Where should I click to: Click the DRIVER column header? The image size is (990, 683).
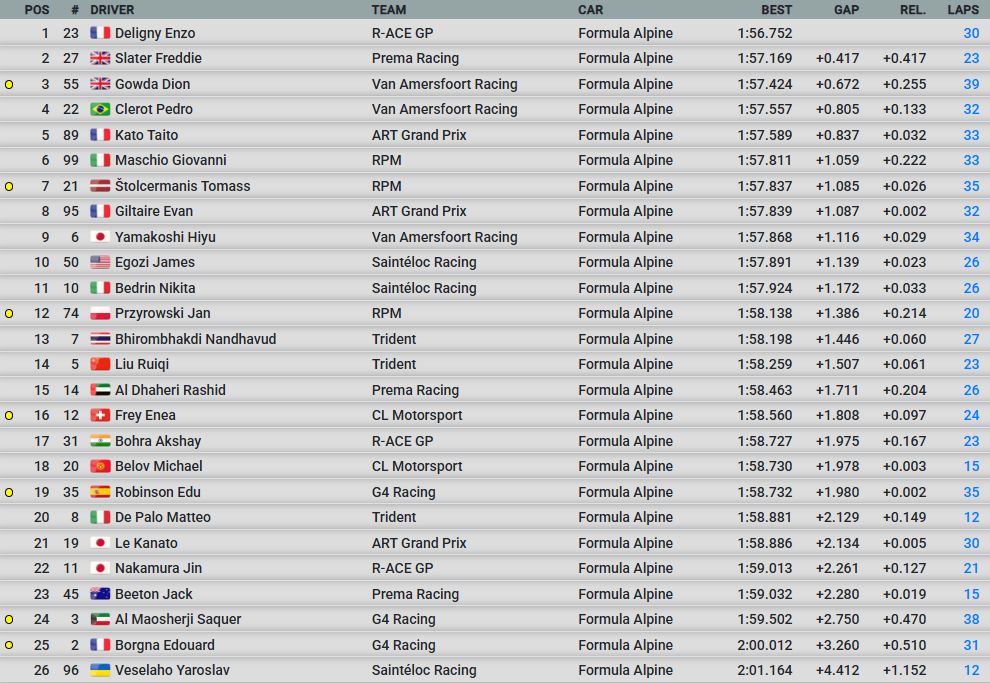point(112,9)
